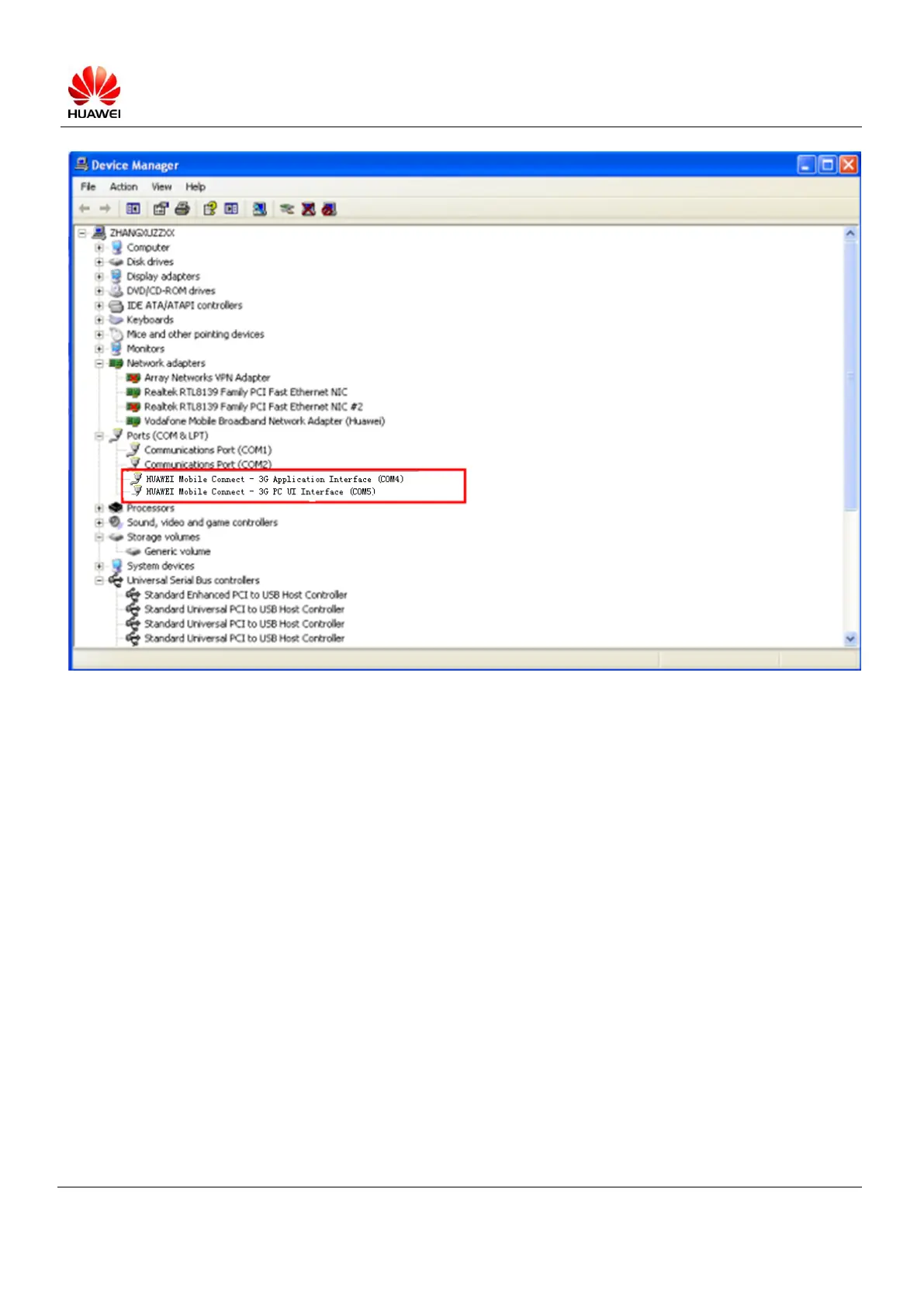
Task: Maximize the Device Manager window
Action: coord(828,165)
